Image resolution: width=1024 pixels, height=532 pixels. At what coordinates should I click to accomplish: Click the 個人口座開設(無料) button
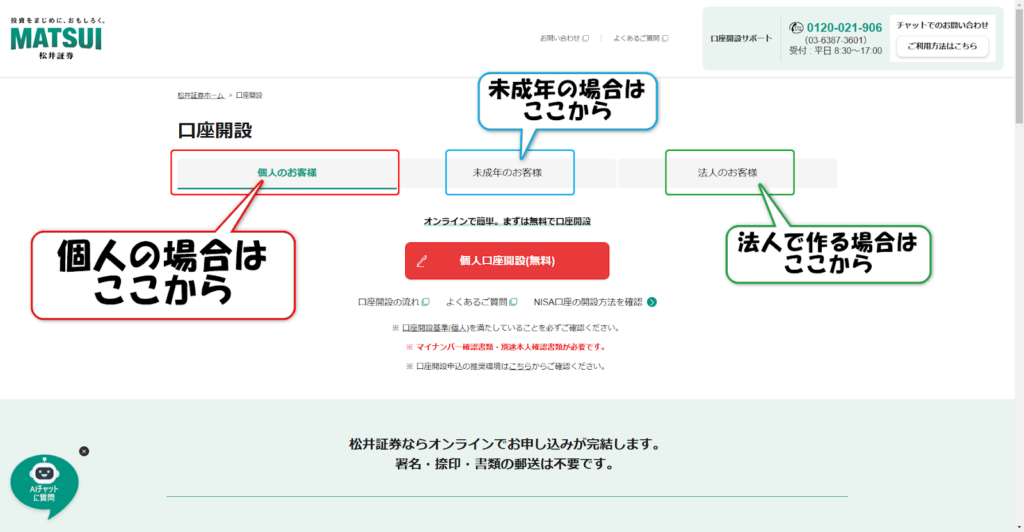507,260
